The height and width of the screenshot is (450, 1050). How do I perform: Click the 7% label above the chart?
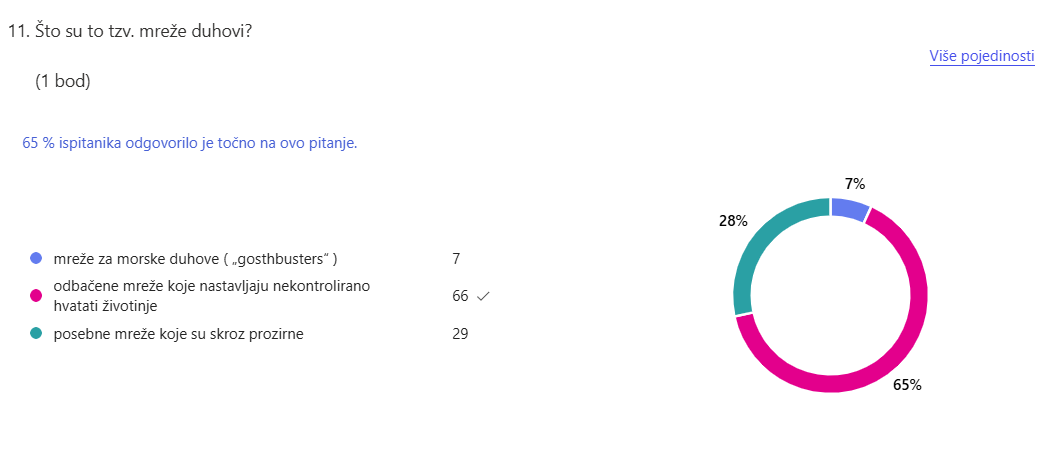(854, 183)
